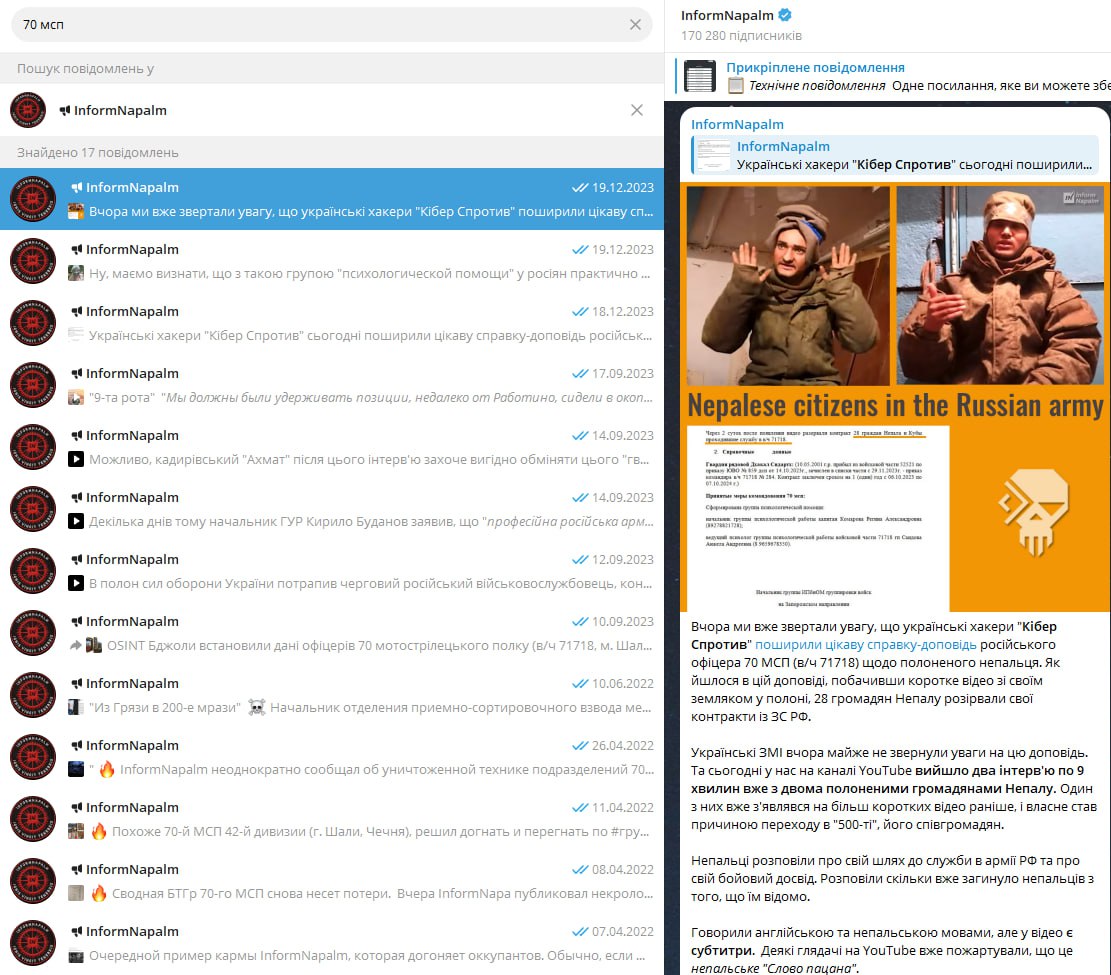Click the quoted reply preview in message
Viewport: 1111px width, 975px height.
point(895,155)
